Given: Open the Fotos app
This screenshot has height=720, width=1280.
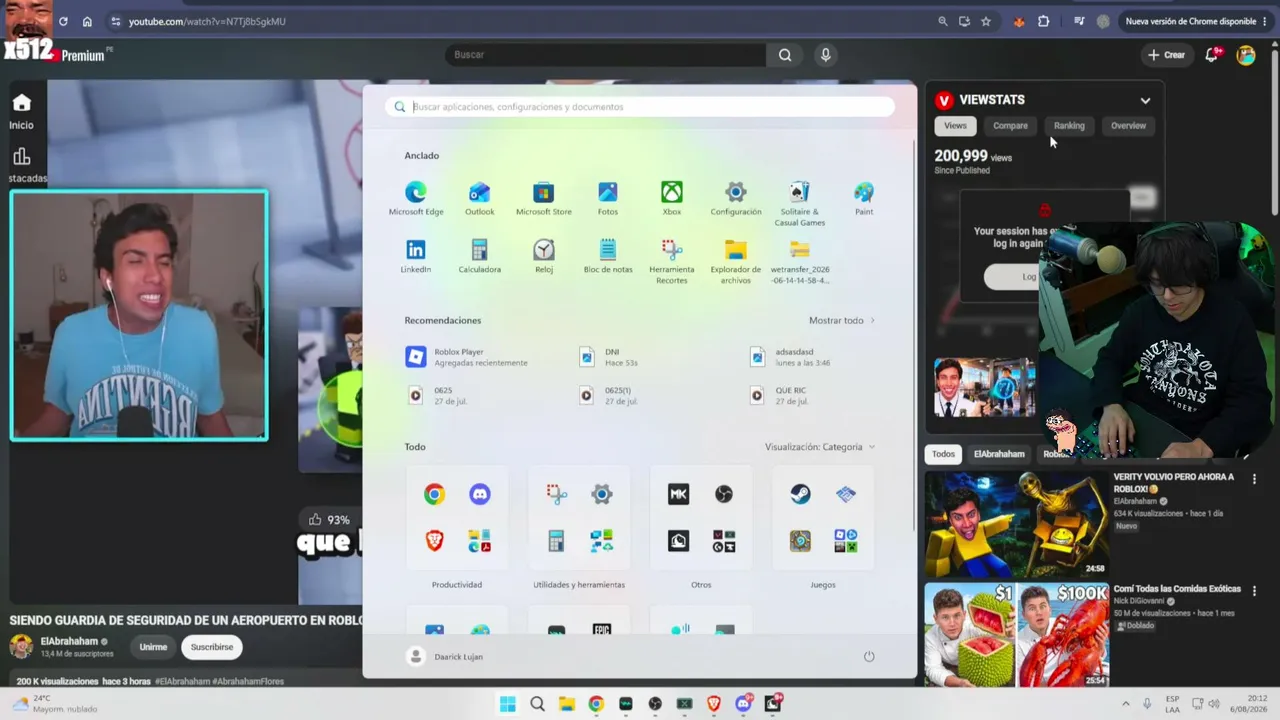Looking at the screenshot, I should (608, 198).
